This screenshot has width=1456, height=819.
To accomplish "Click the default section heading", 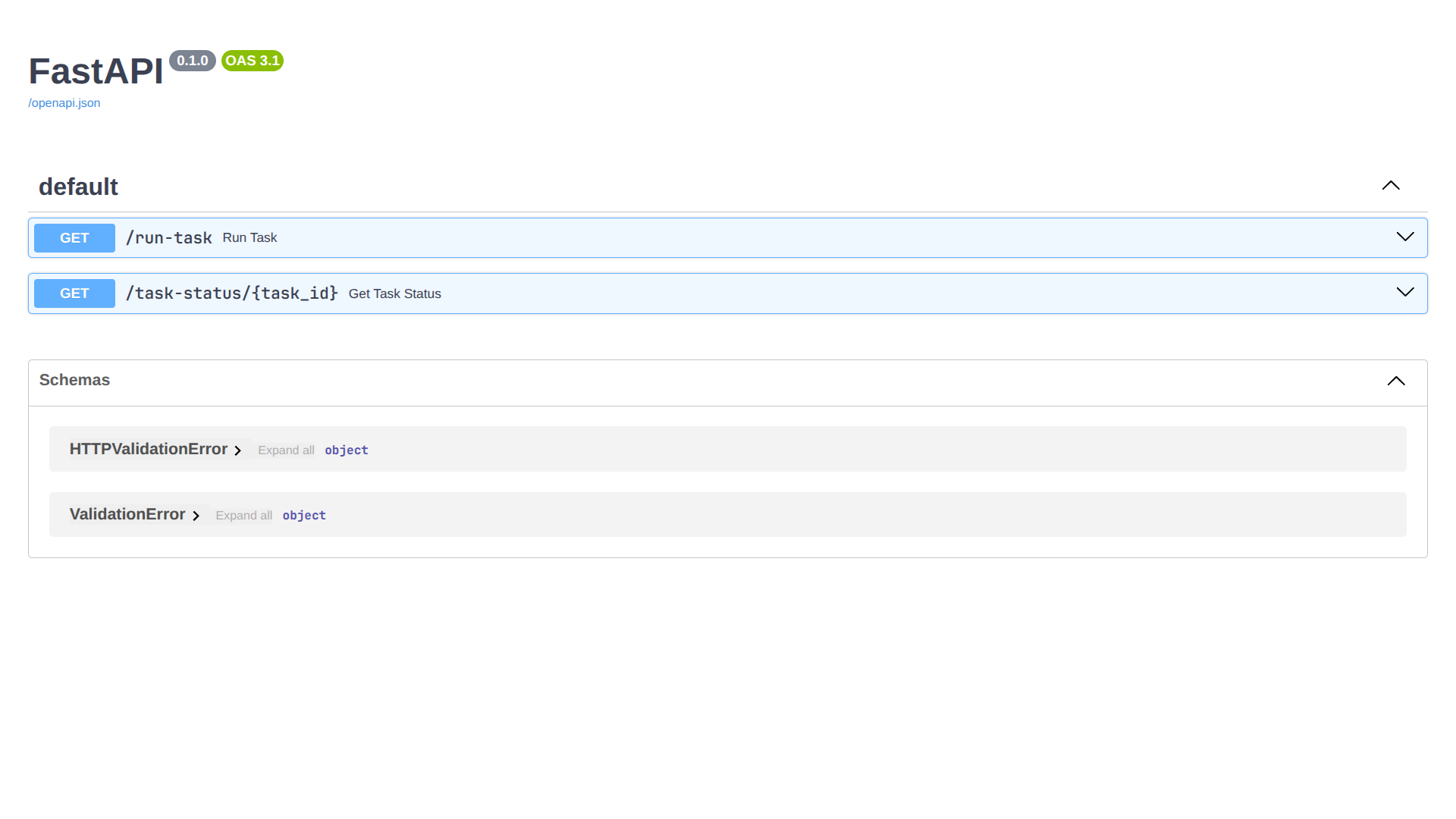I will pos(78,187).
